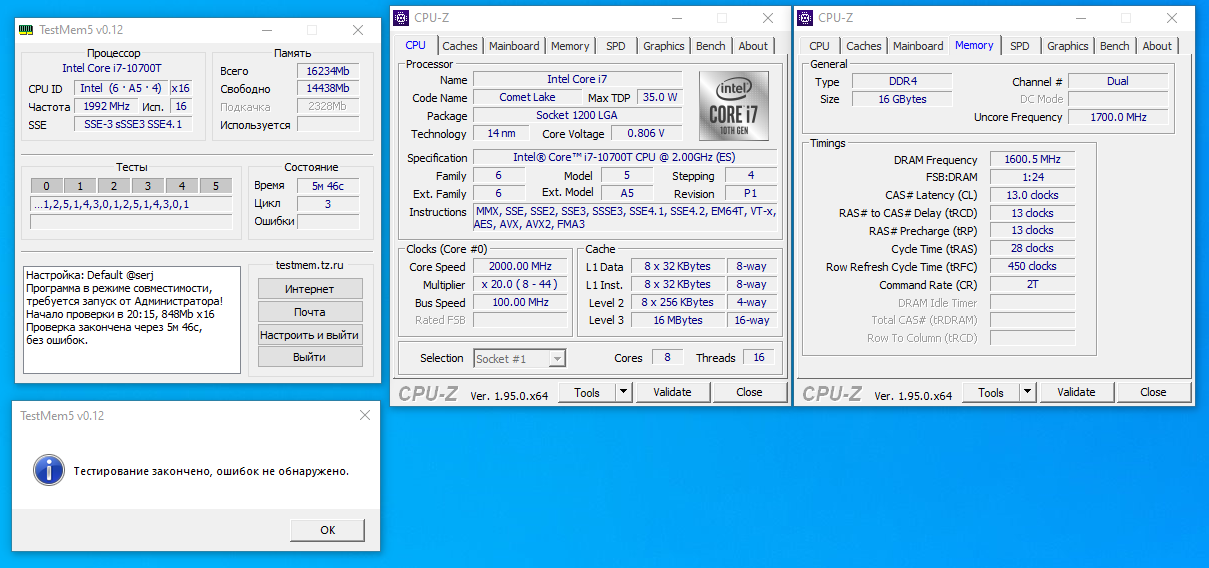Click the Почта button in TestMem5
This screenshot has width=1209, height=568.
click(310, 312)
